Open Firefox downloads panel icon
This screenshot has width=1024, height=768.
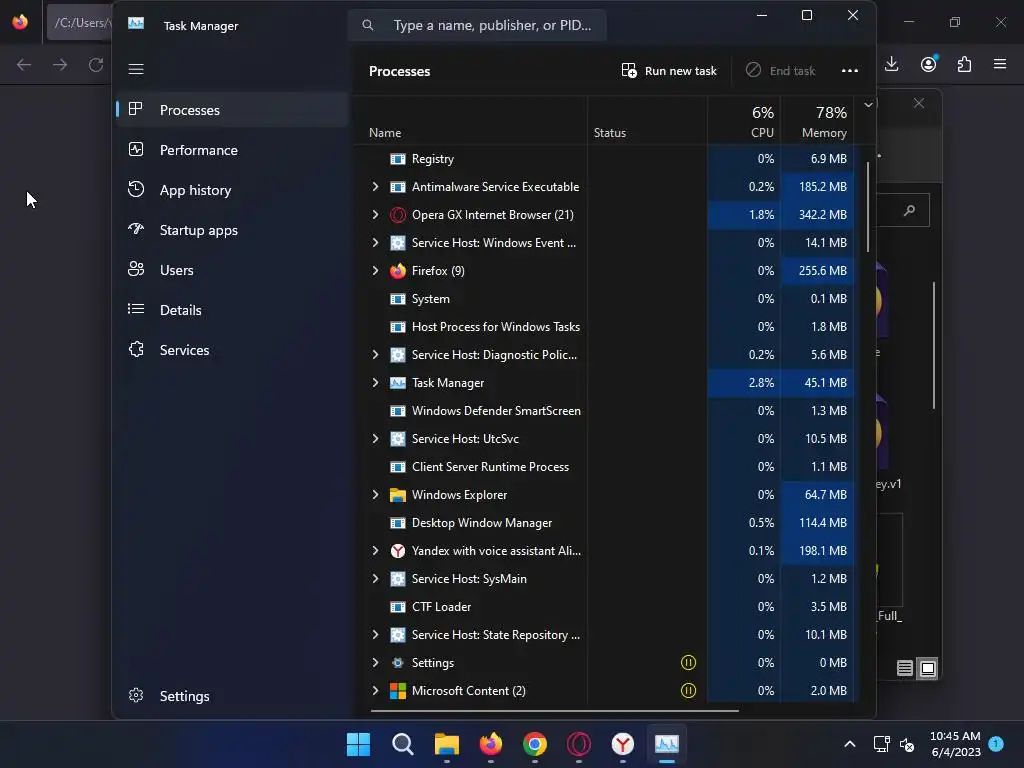pos(891,64)
